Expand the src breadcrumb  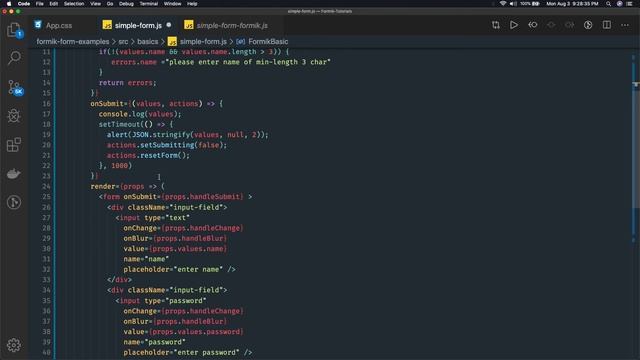(x=123, y=41)
